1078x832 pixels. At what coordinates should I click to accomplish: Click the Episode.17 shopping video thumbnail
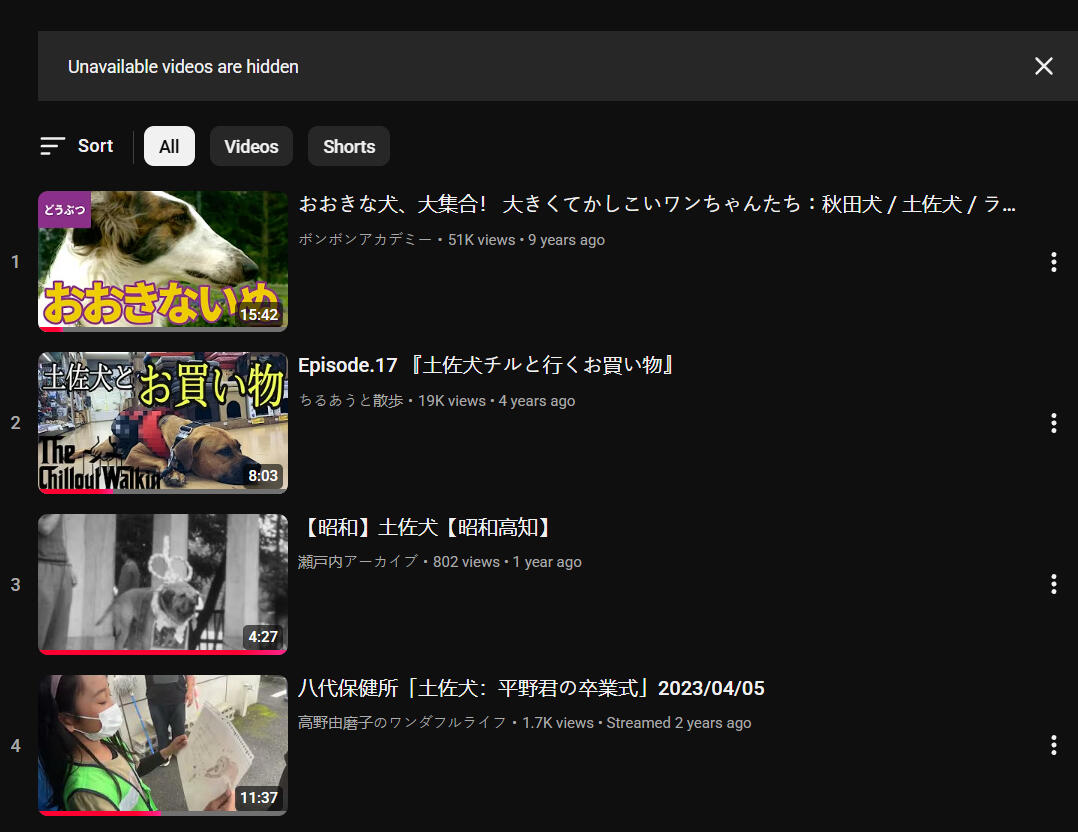(x=163, y=422)
